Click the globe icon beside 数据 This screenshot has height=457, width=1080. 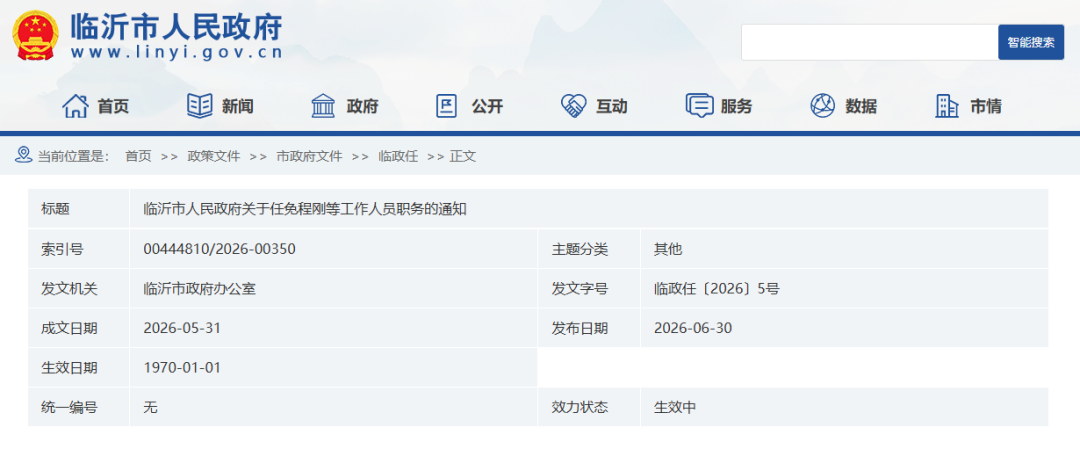point(822,106)
